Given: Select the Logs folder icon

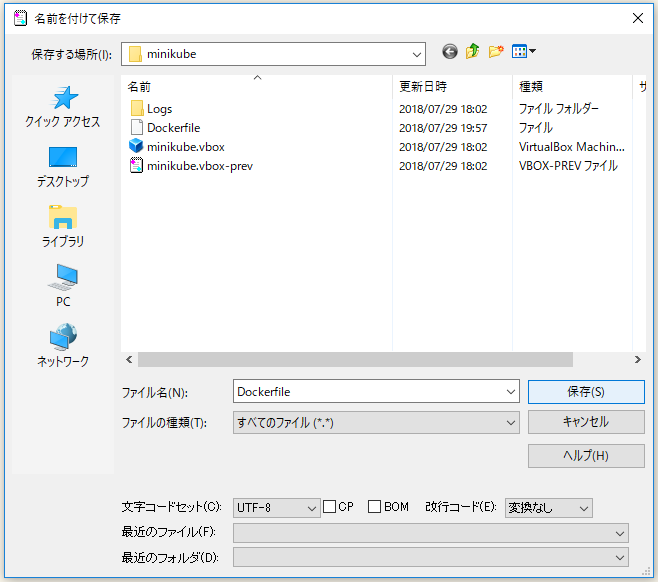Looking at the screenshot, I should [137, 109].
